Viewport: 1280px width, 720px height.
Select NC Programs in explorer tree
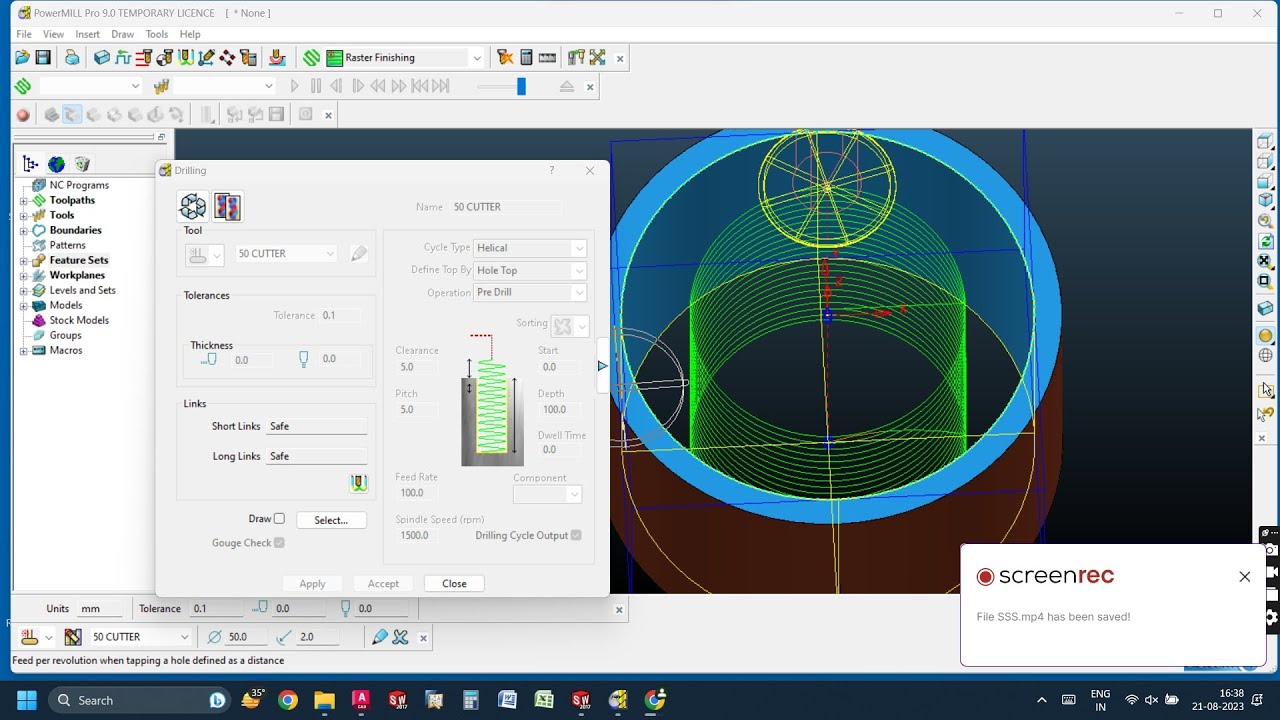pos(79,185)
